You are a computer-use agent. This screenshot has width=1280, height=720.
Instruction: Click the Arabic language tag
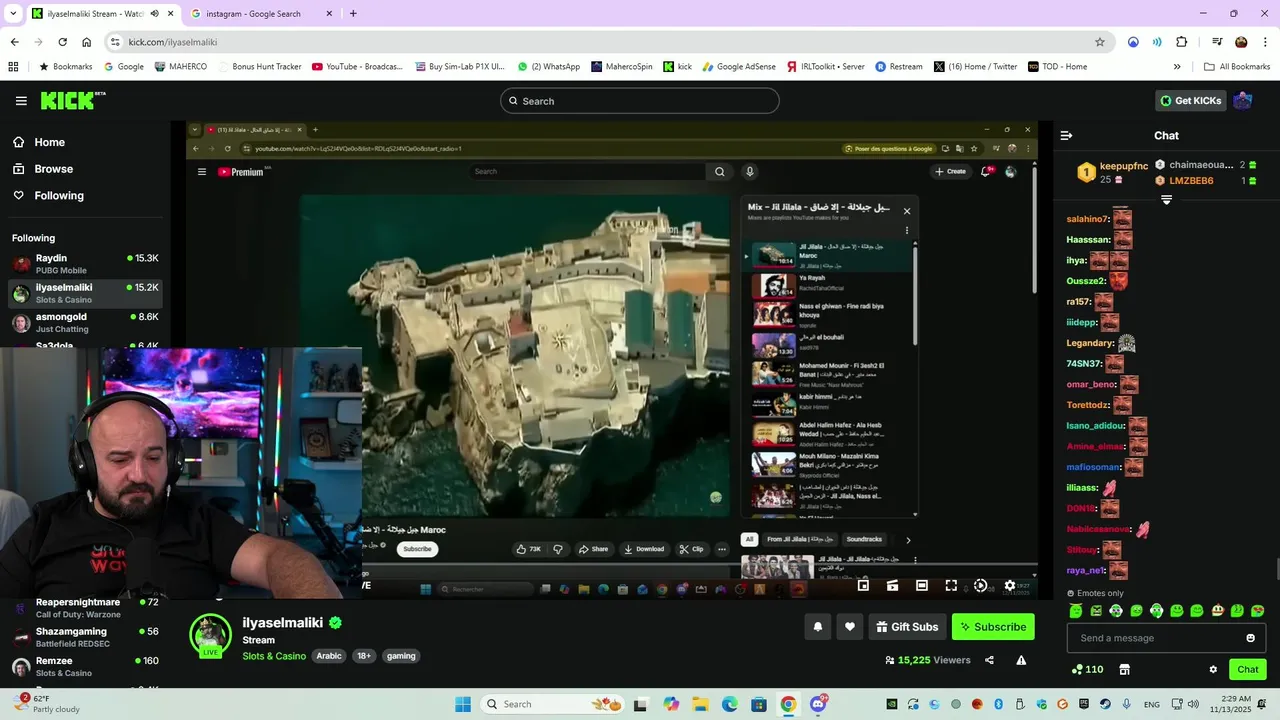[x=329, y=656]
